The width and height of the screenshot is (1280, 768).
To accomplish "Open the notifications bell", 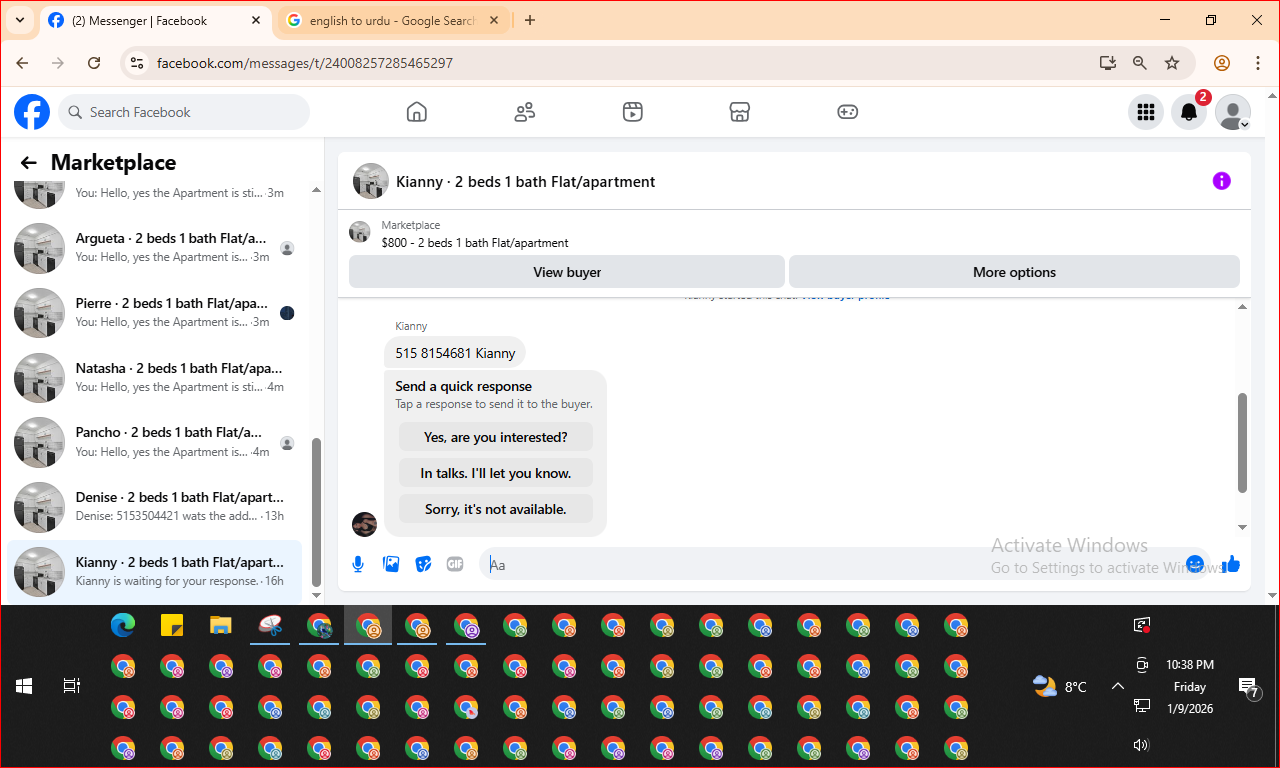I will click(1189, 112).
